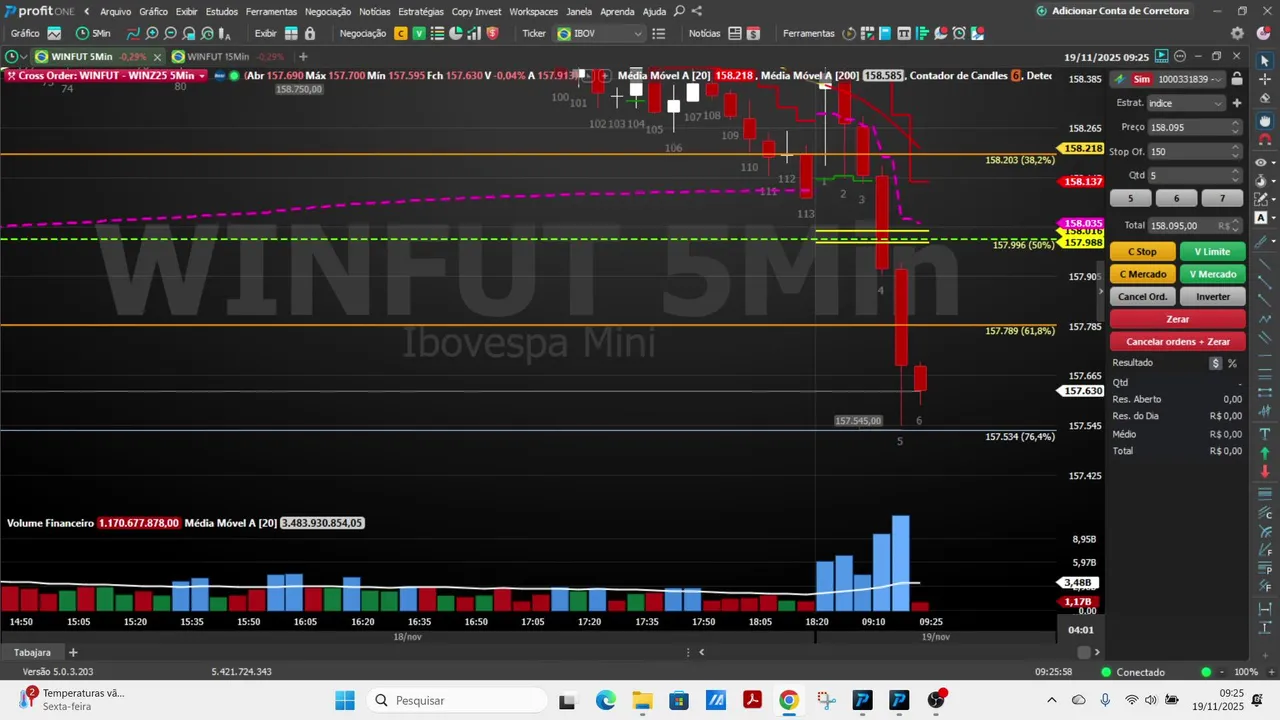Screen dimensions: 1280x720
Task: Add strategy with plus beside Estrat.
Action: tap(1237, 103)
